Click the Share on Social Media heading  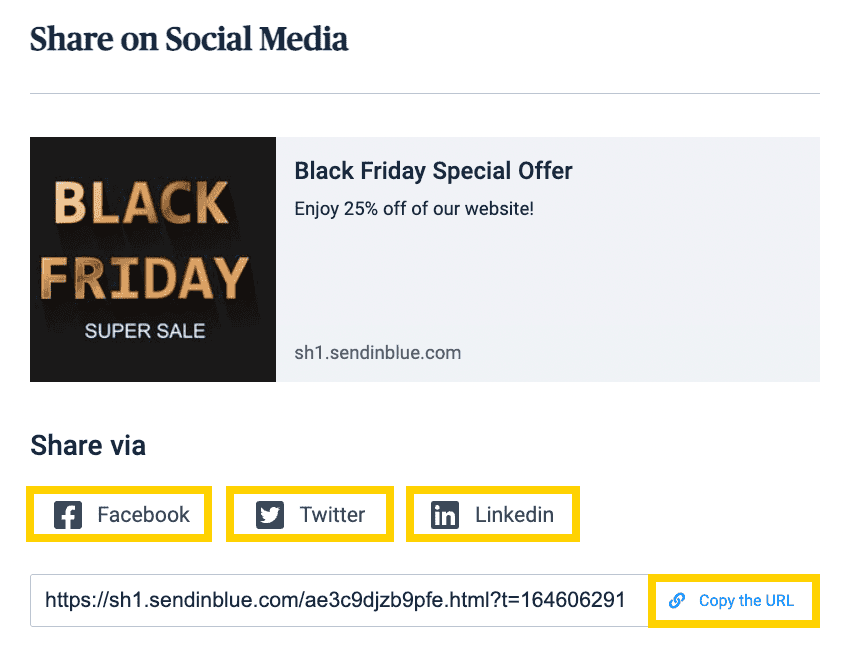click(190, 39)
